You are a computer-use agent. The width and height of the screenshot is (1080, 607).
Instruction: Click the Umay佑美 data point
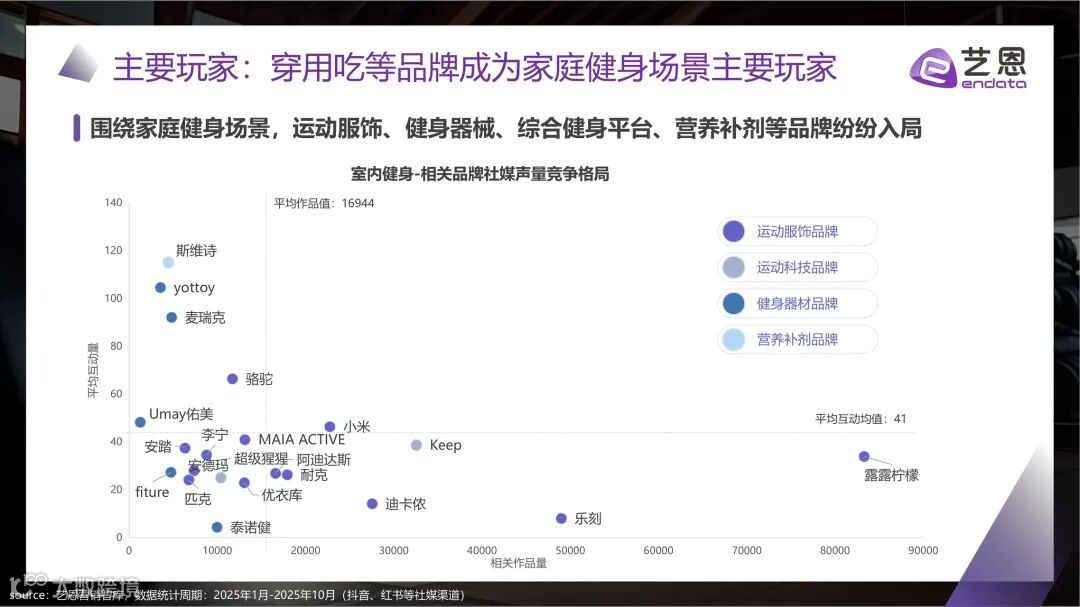coord(140,422)
